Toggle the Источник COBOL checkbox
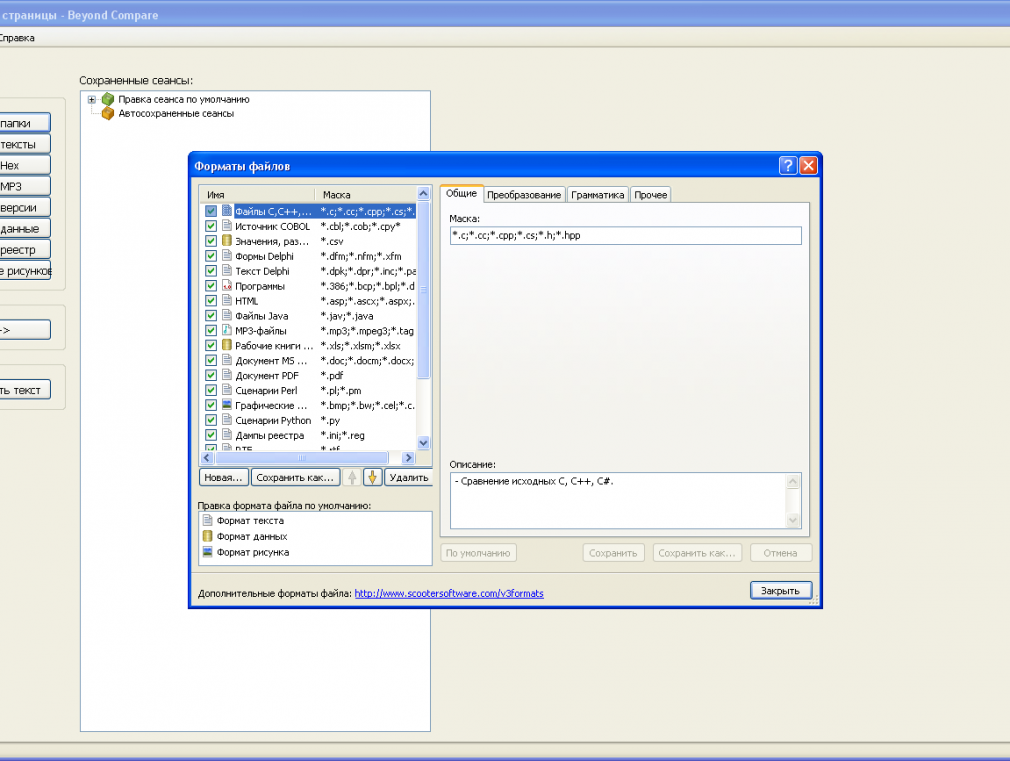1010x761 pixels. pos(211,226)
